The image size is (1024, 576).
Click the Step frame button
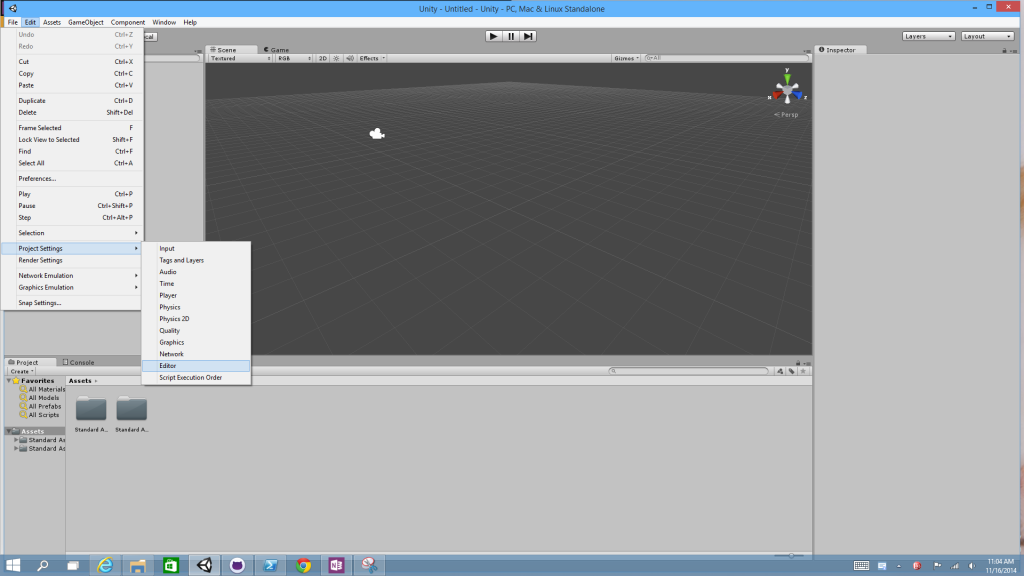point(528,37)
